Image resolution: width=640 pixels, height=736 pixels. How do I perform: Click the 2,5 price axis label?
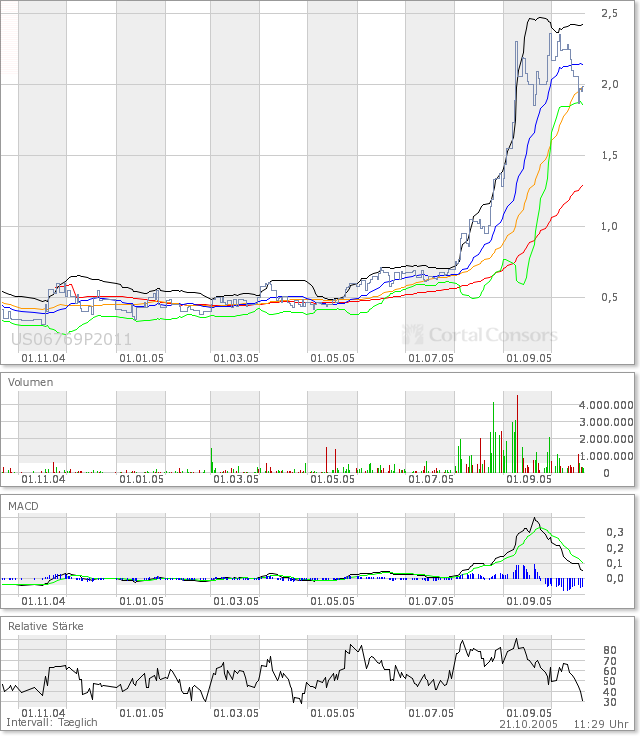pos(609,14)
